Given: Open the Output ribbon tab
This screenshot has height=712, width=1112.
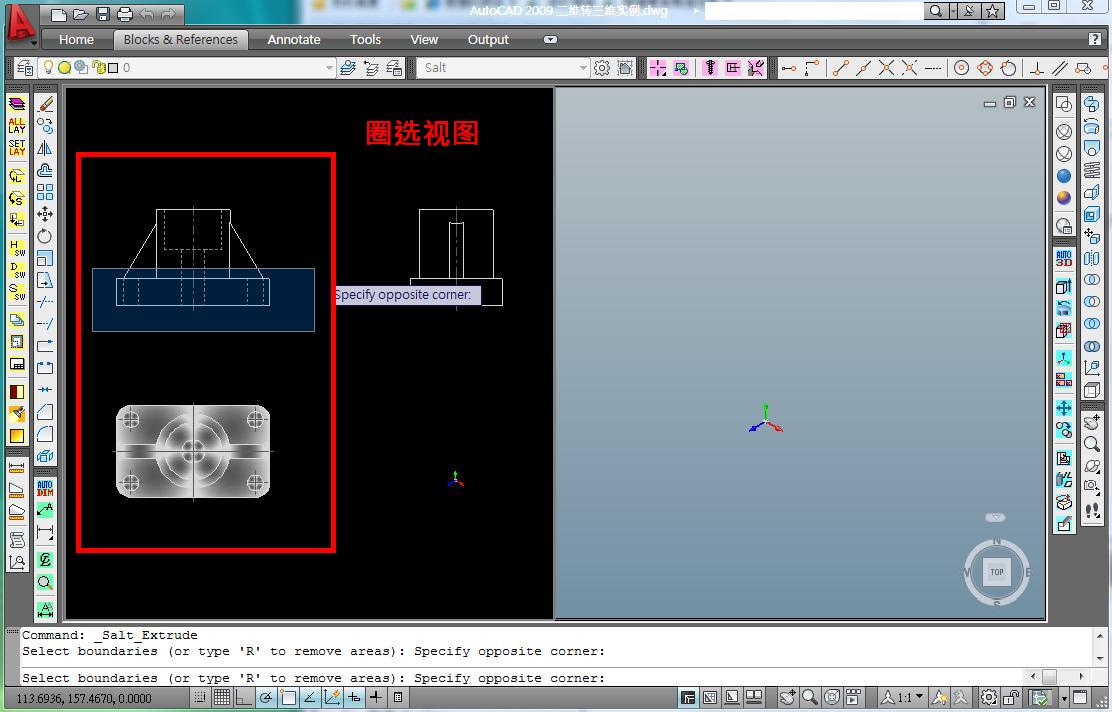Looking at the screenshot, I should (x=488, y=40).
